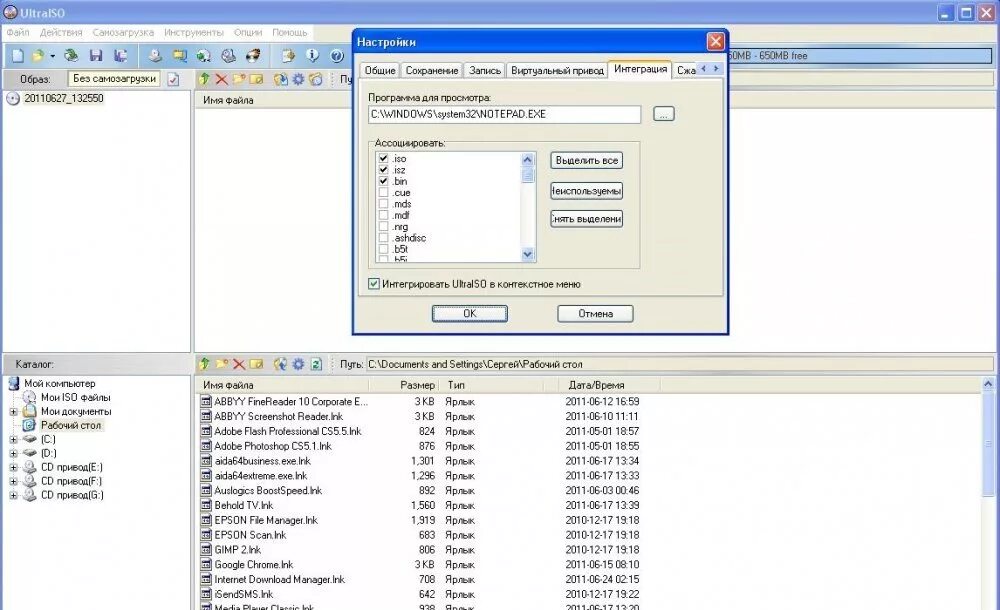This screenshot has width=1000, height=610.
Task: Click New Folder icon in catalog toolbar
Action: 221,364
